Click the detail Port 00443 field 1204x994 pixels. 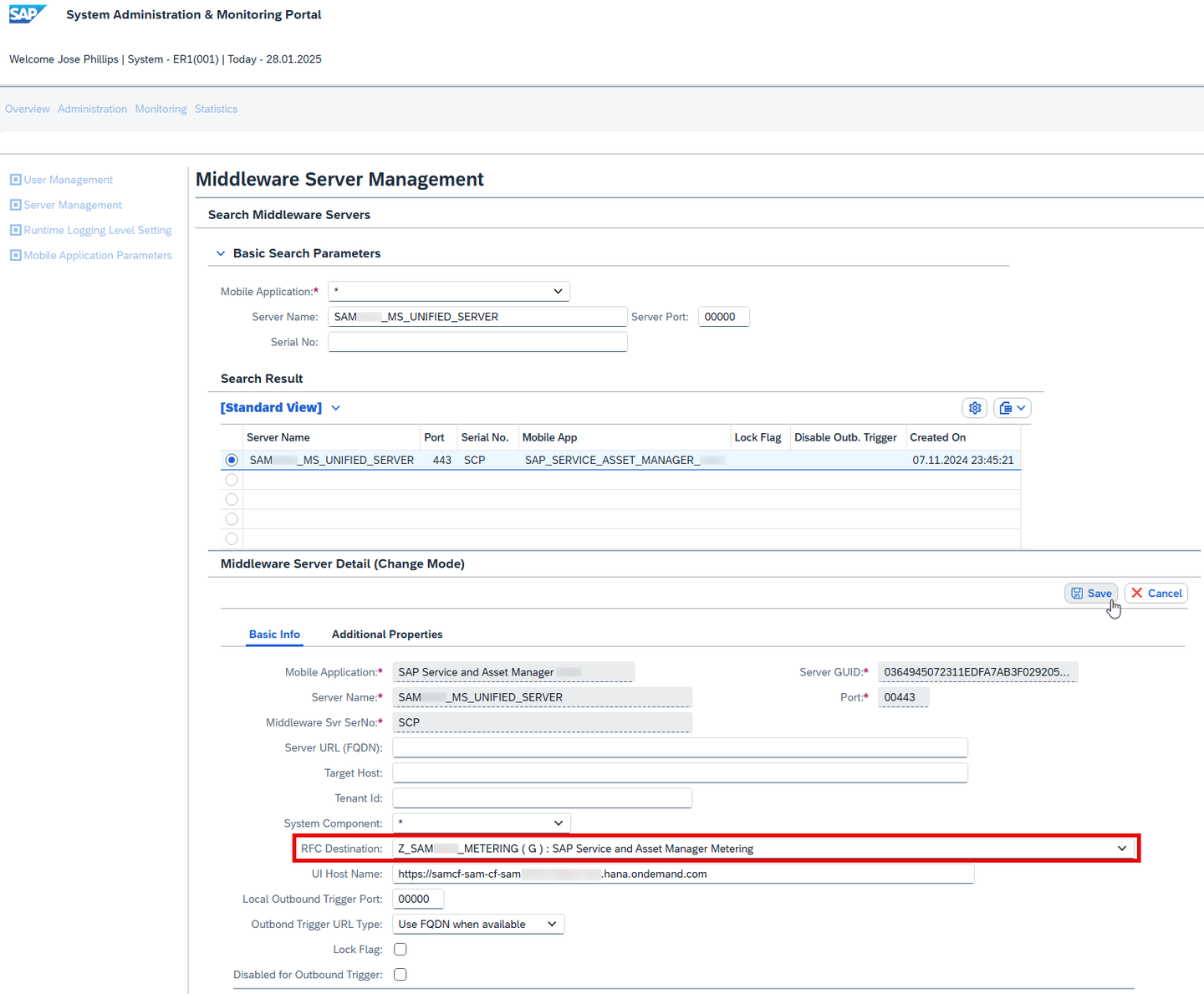(904, 697)
